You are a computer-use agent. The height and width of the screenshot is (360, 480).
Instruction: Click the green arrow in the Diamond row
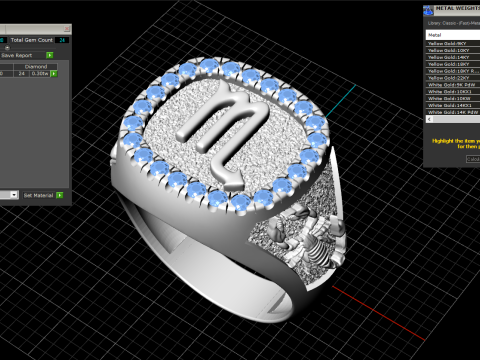(54, 74)
